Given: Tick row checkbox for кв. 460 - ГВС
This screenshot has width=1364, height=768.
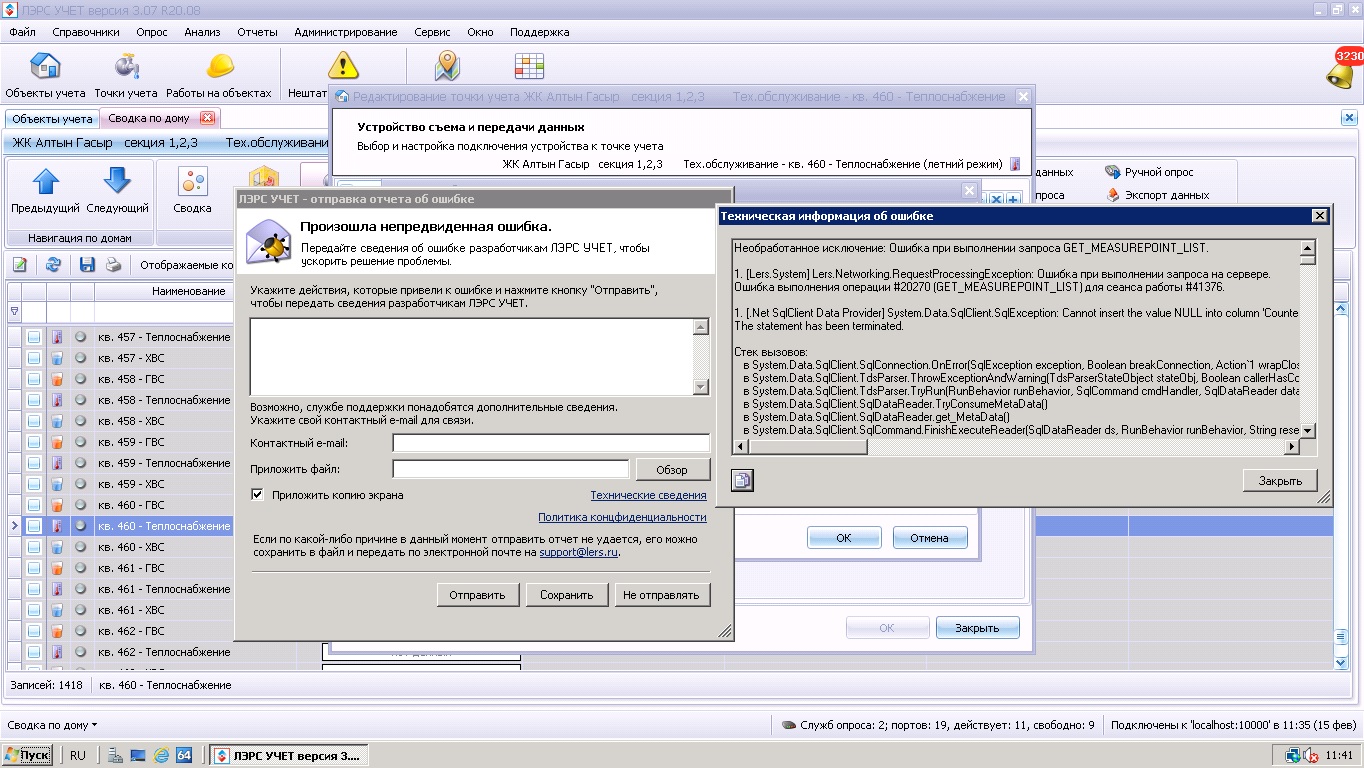Looking at the screenshot, I should tap(34, 505).
